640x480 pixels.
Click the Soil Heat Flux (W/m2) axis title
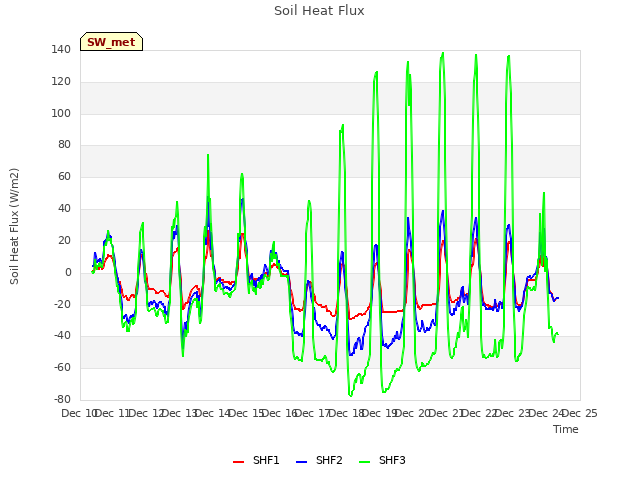pos(14,226)
